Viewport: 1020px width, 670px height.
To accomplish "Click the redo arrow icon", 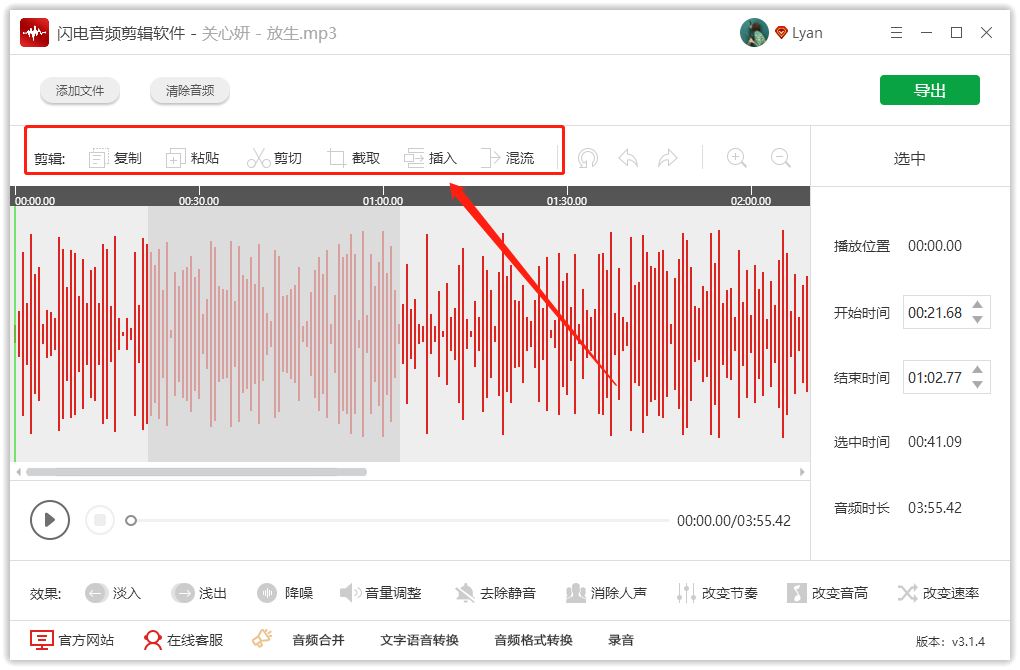I will click(667, 158).
